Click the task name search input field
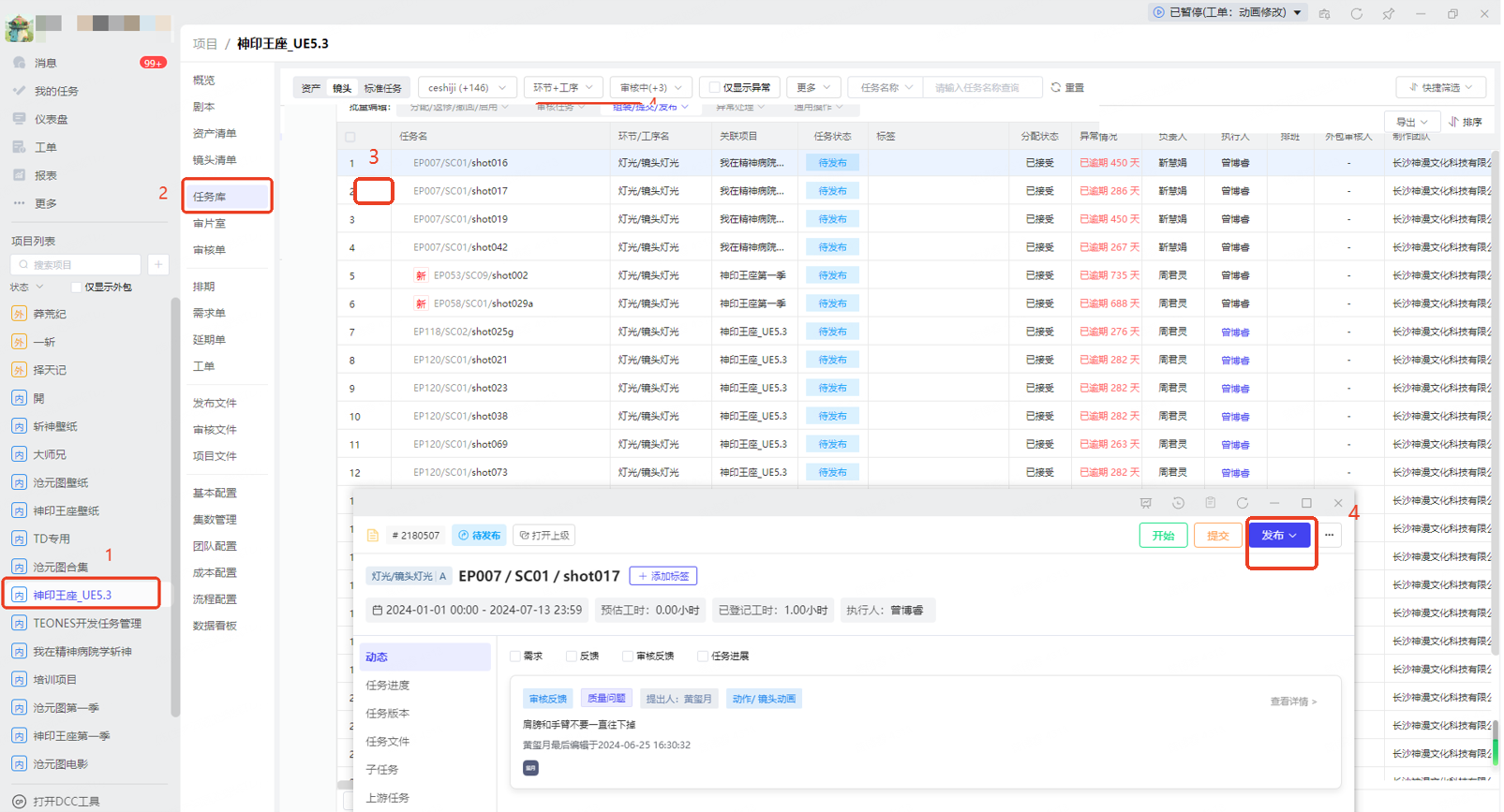 [x=980, y=87]
